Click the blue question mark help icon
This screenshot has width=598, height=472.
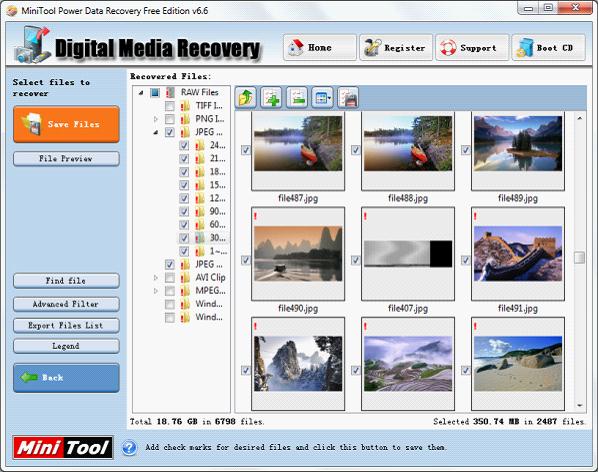(x=129, y=447)
